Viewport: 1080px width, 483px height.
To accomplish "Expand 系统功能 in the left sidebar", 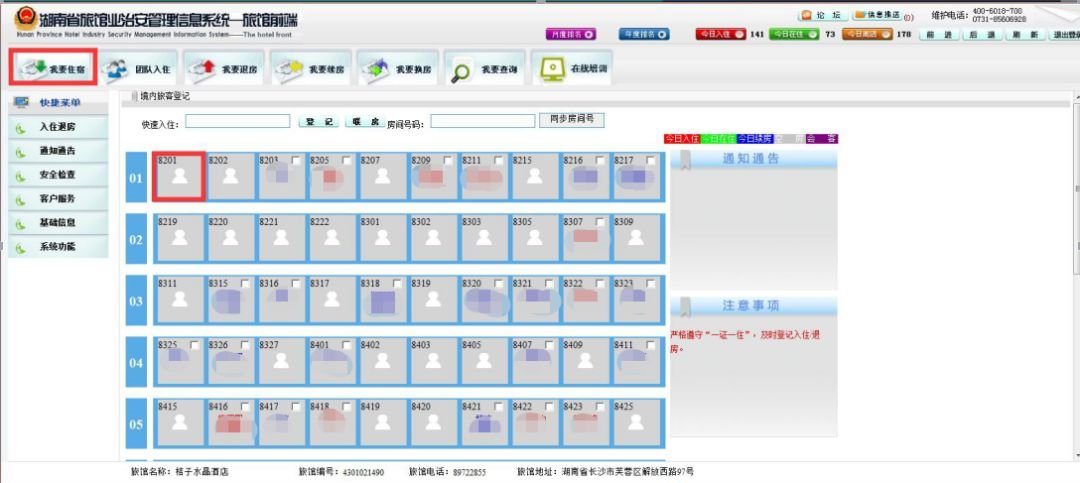I will coord(57,247).
